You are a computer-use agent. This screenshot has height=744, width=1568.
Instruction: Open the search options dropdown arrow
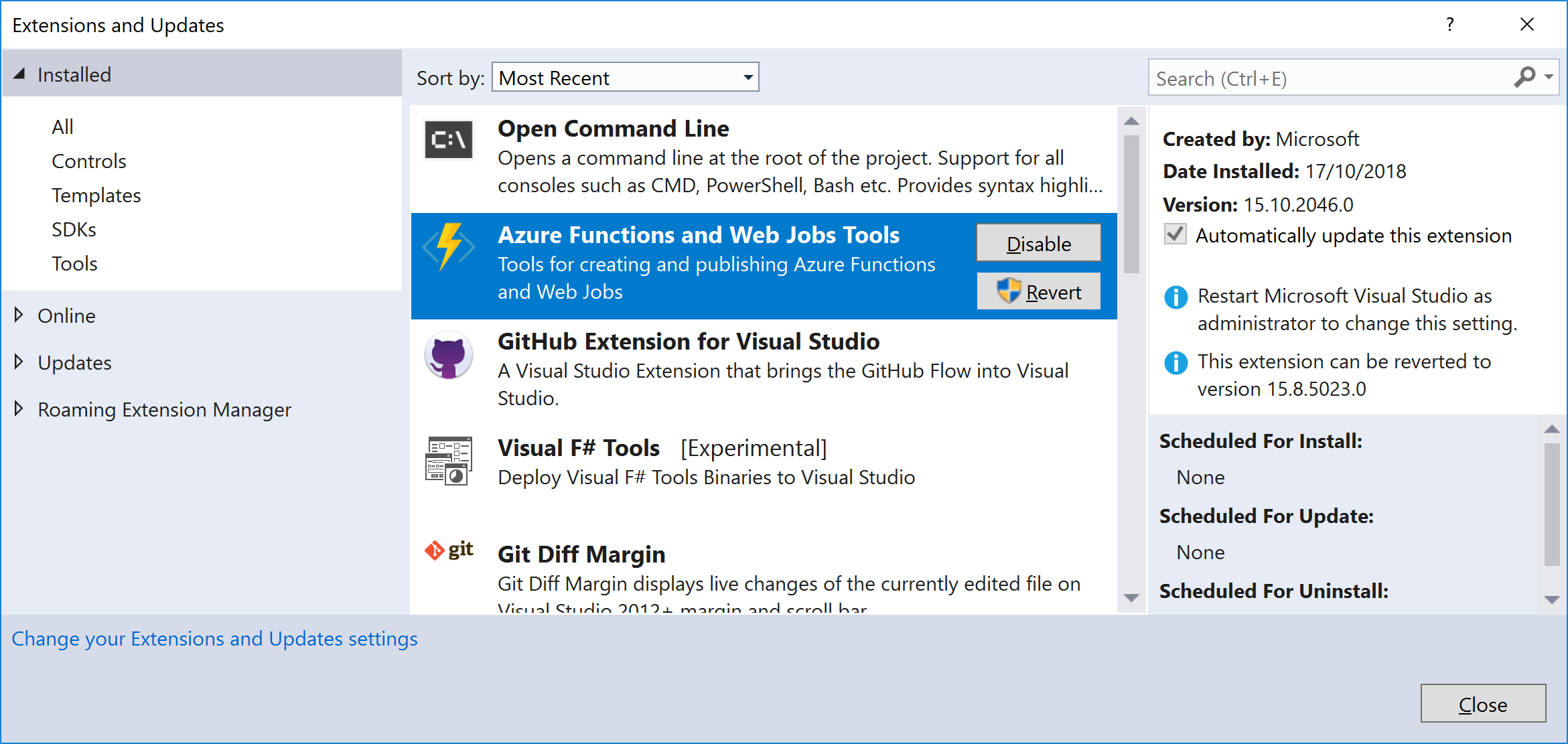click(x=1549, y=77)
